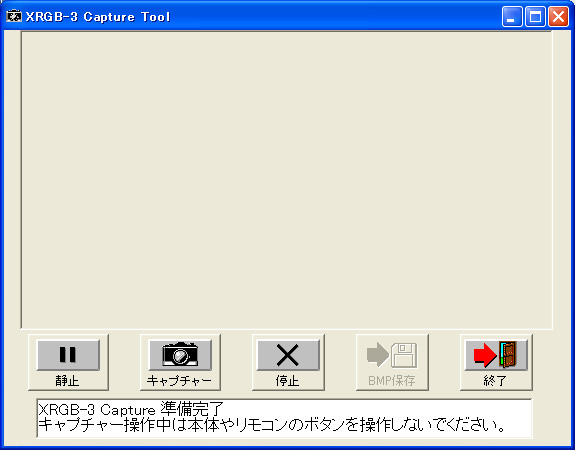Maximize the XRGB-3 Capture Tool window
This screenshot has width=575, height=450.
(x=535, y=17)
